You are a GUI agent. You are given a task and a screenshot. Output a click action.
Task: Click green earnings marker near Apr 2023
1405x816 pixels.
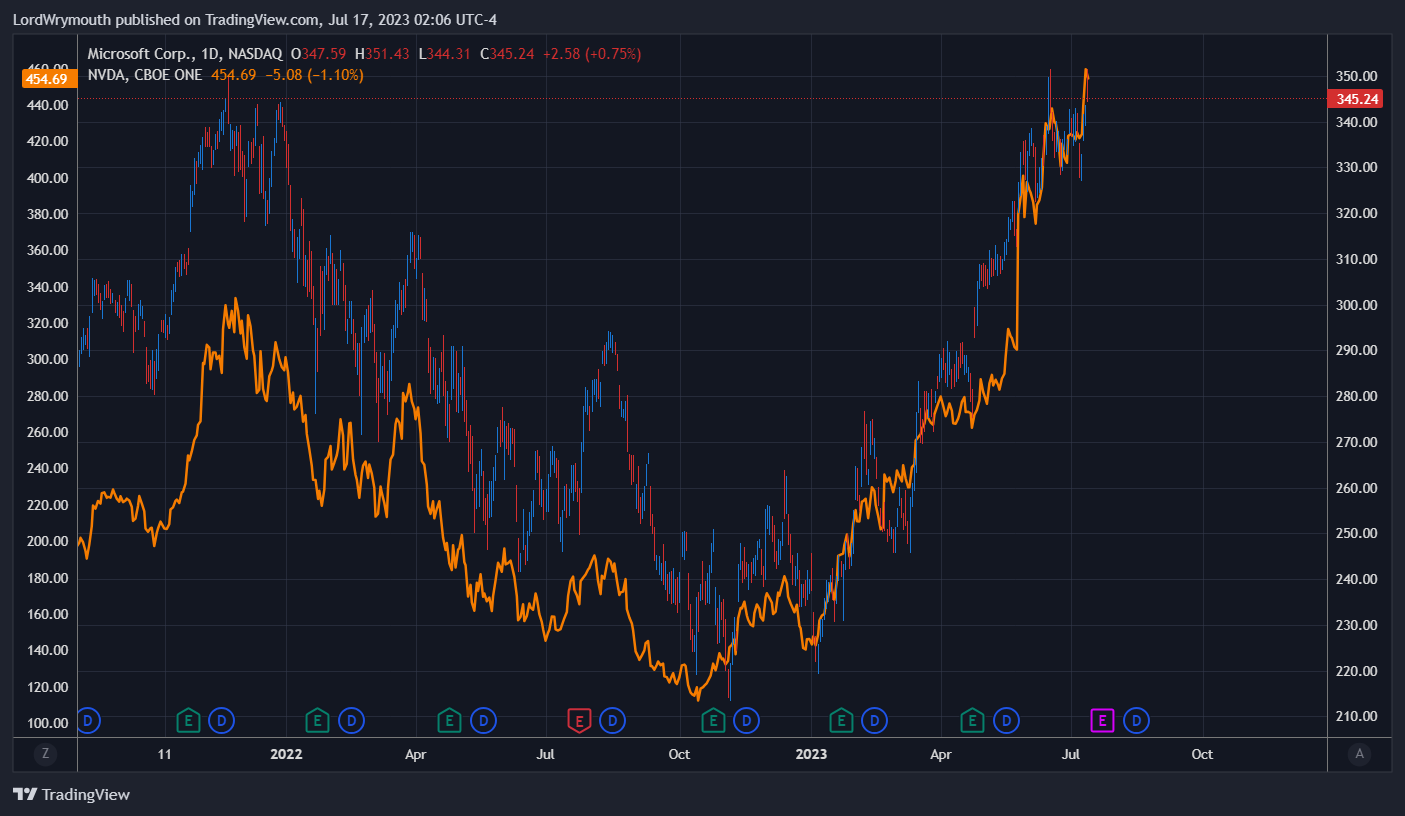[x=972, y=719]
